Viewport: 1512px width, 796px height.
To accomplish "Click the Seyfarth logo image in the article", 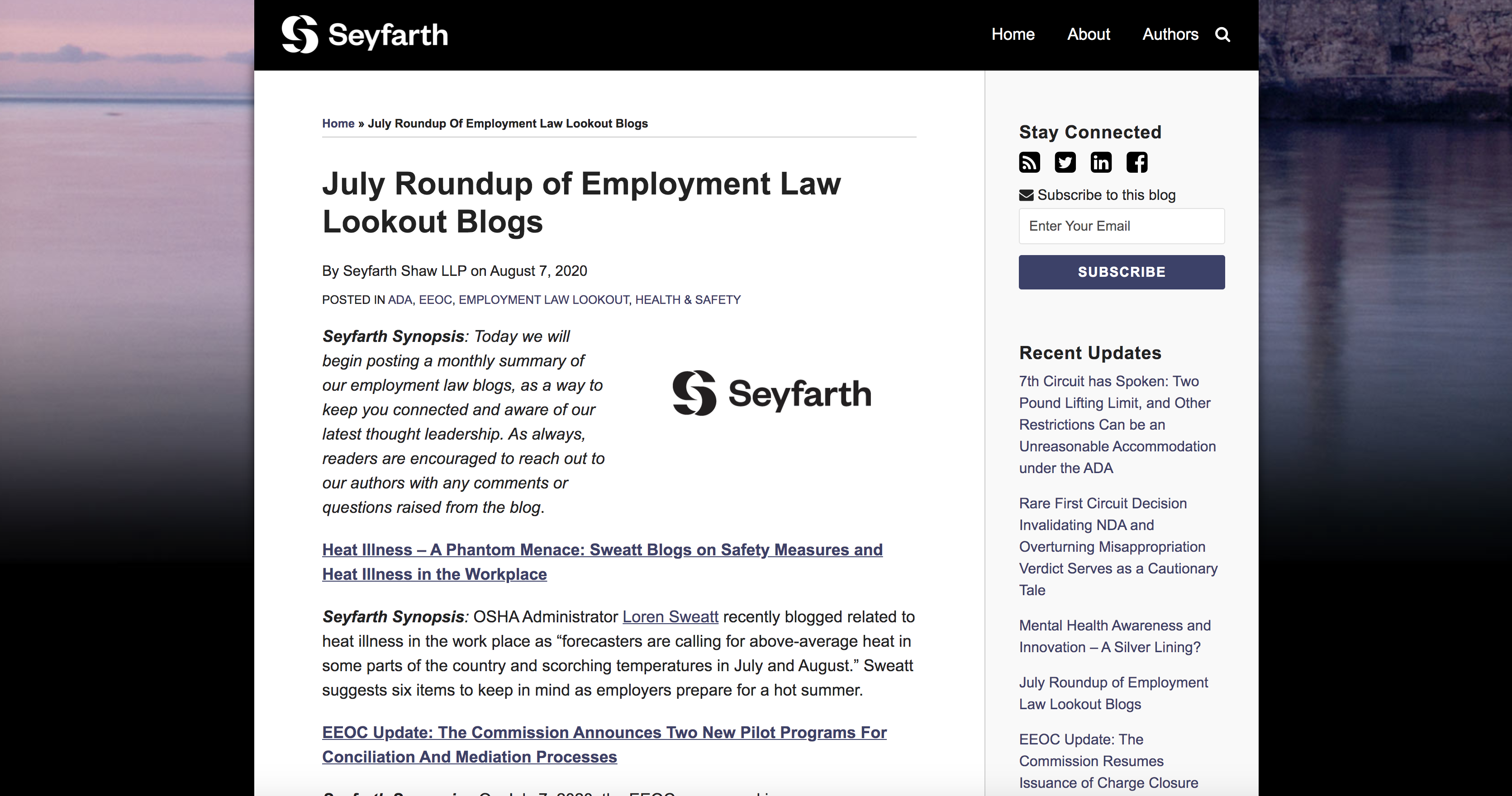I will [772, 393].
